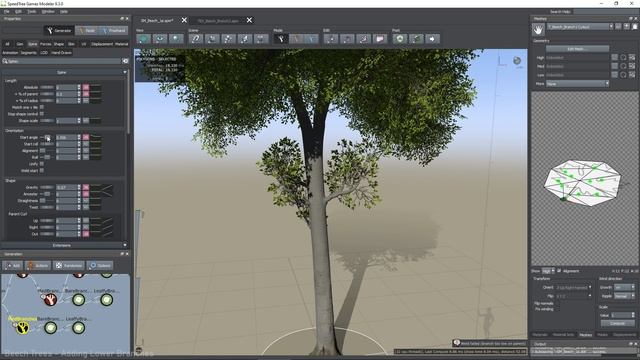Click the first View toolbar icon
The height and width of the screenshot is (360, 640).
143,39
